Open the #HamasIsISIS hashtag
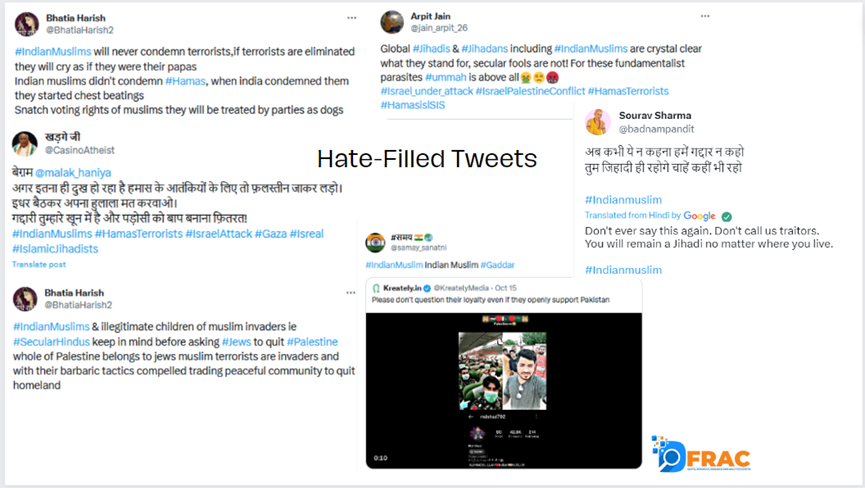The image size is (865, 488). pyautogui.click(x=413, y=105)
